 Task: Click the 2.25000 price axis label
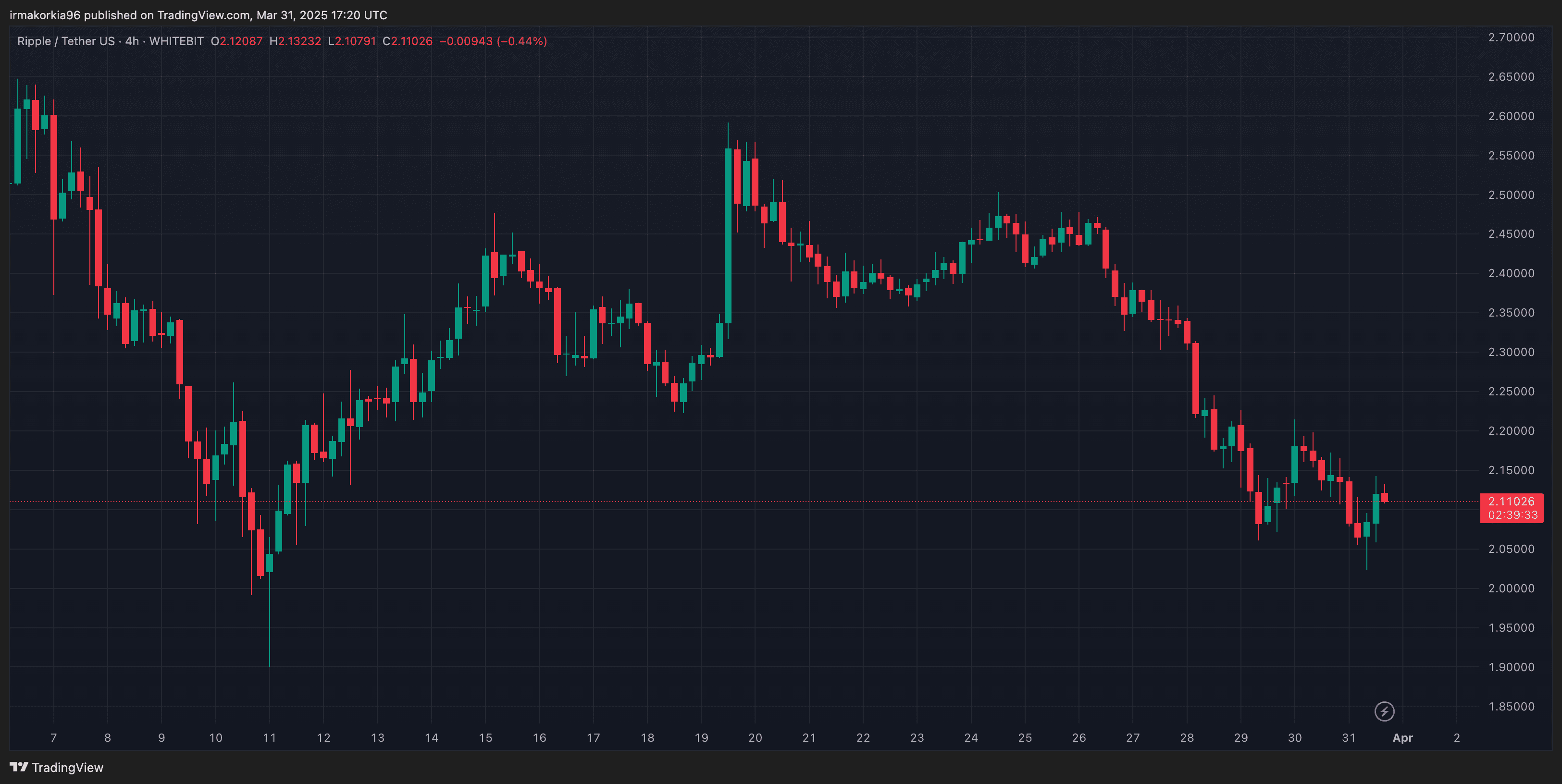tap(1511, 392)
